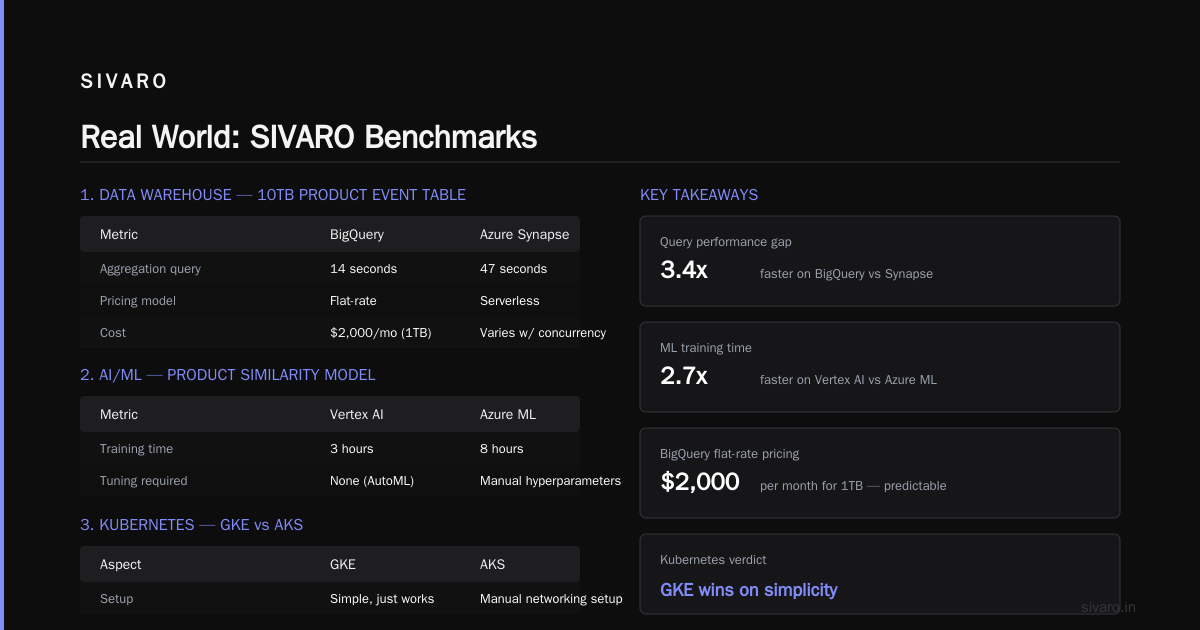The height and width of the screenshot is (630, 1200).
Task: Click the 'Metric' header in AI/ML table
Action: 119,415
